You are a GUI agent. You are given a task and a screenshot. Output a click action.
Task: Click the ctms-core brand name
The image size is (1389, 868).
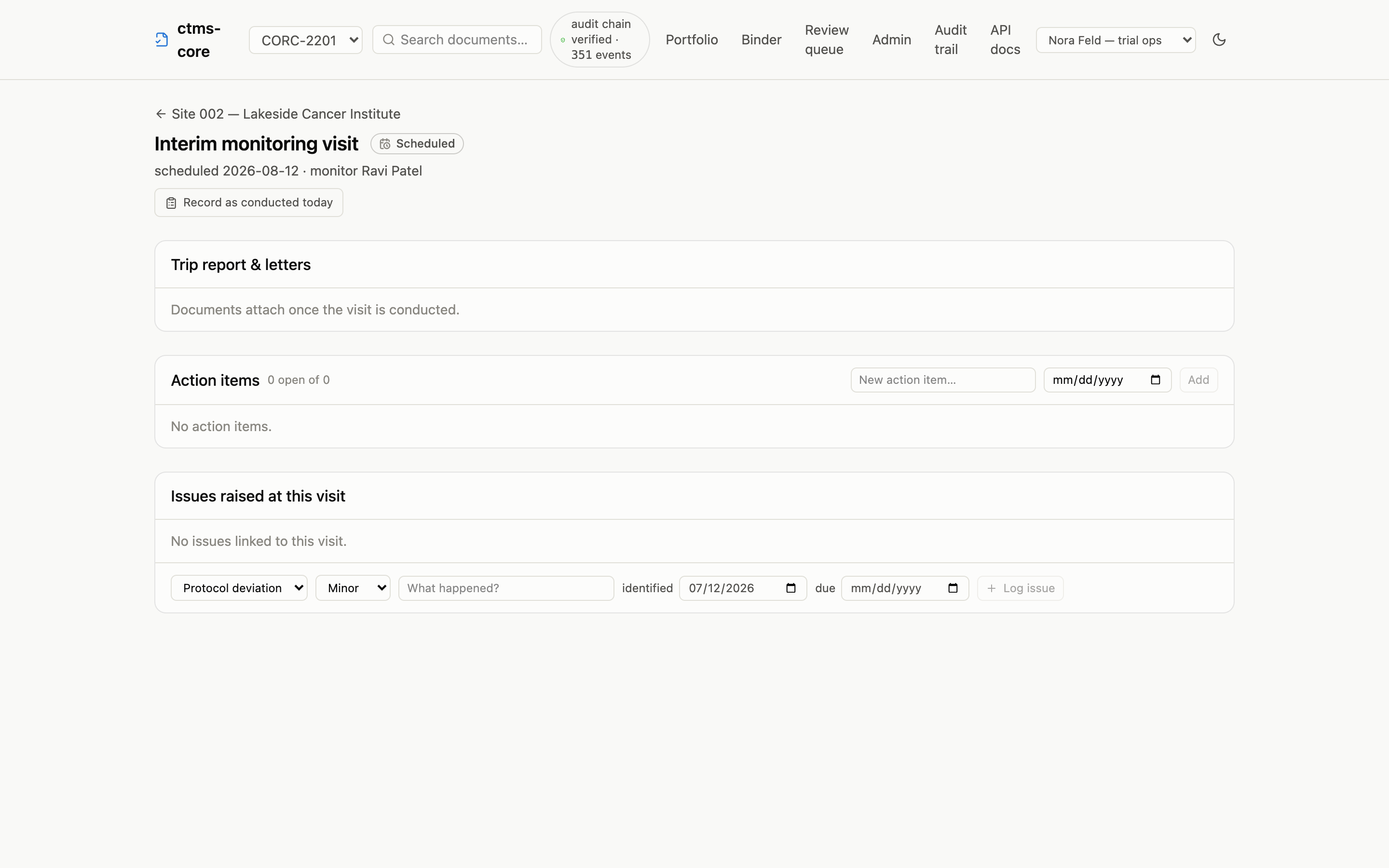pos(199,40)
